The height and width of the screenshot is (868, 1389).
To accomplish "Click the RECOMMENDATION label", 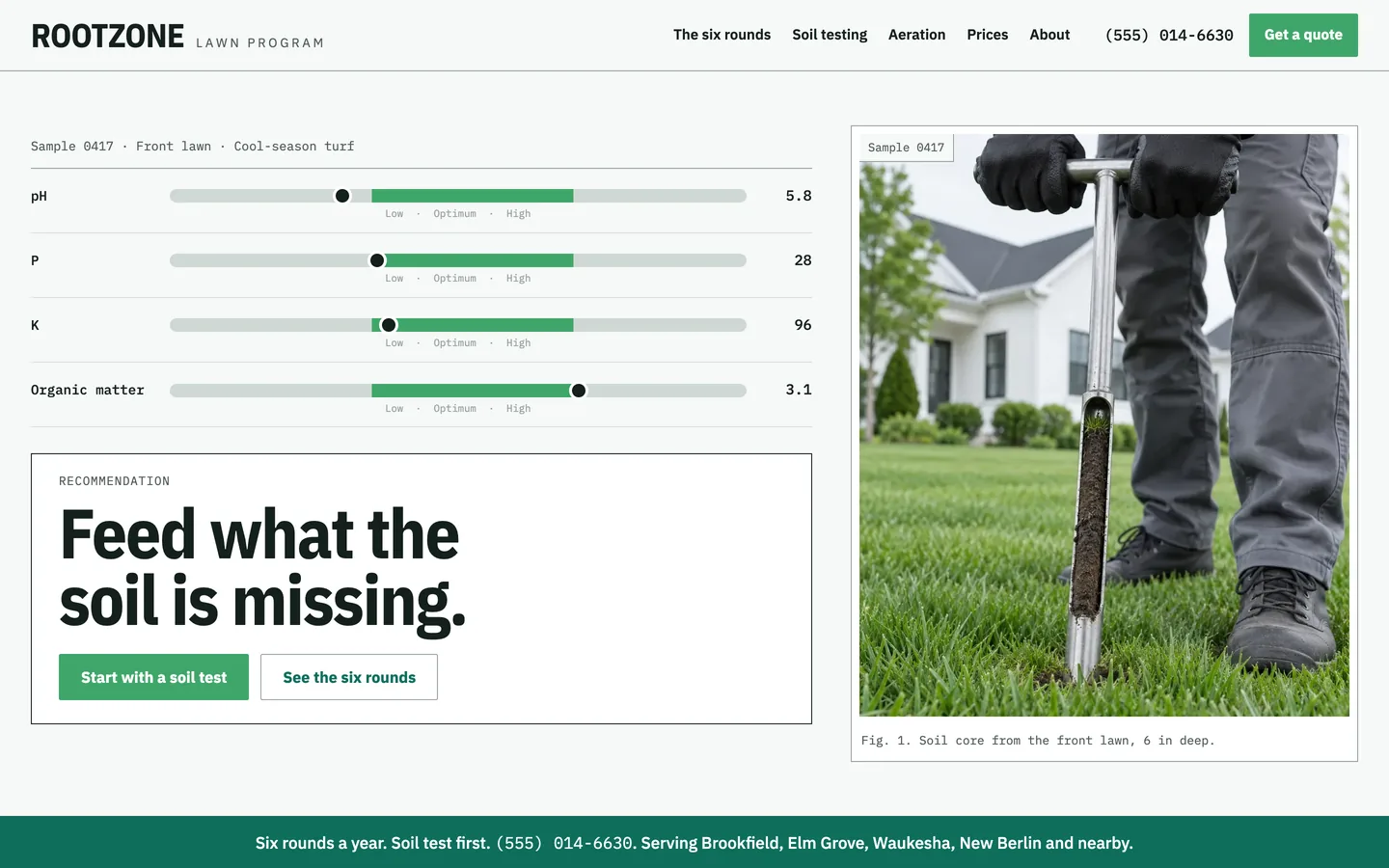I will [x=114, y=481].
